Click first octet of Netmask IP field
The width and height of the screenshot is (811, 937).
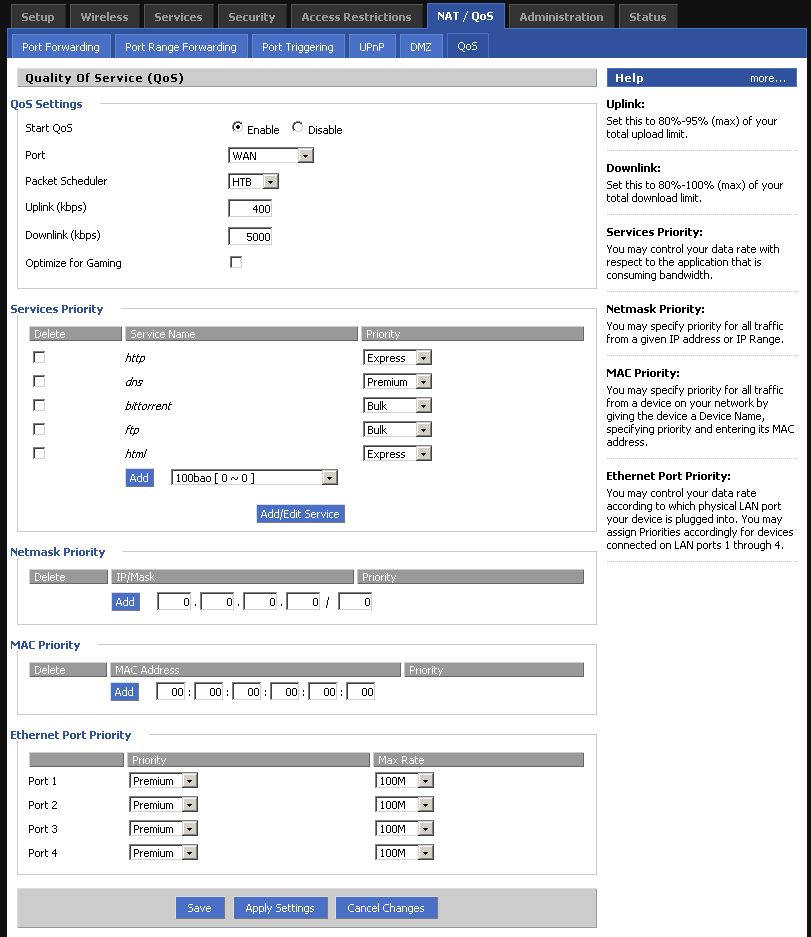pyautogui.click(x=175, y=602)
